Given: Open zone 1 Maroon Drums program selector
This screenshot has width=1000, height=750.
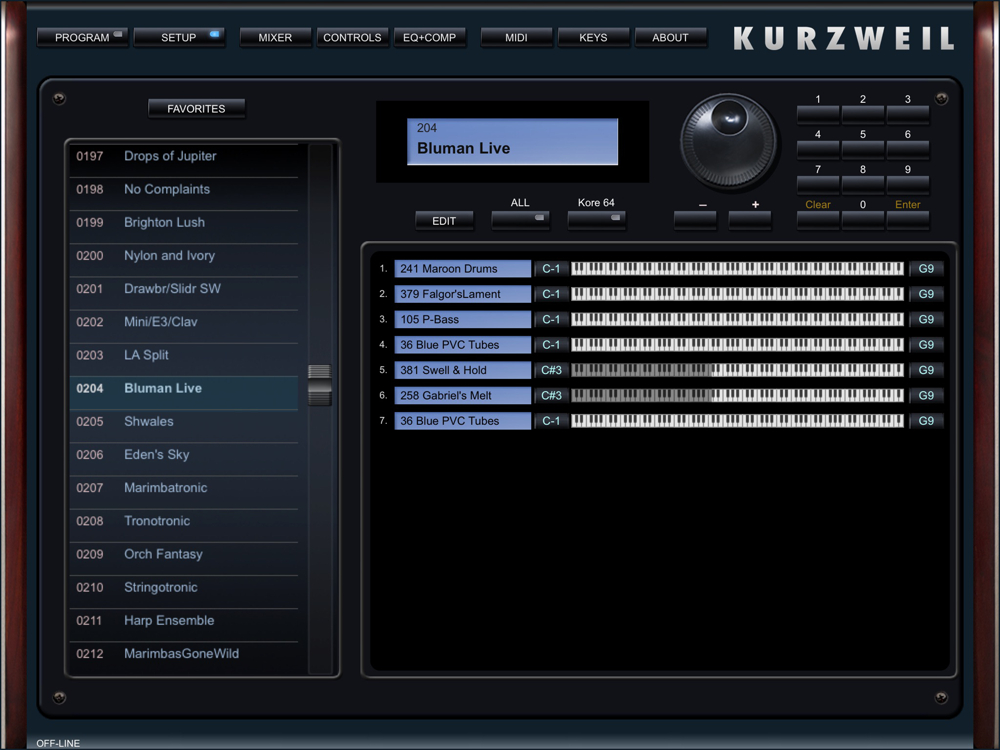Looking at the screenshot, I should 462,269.
